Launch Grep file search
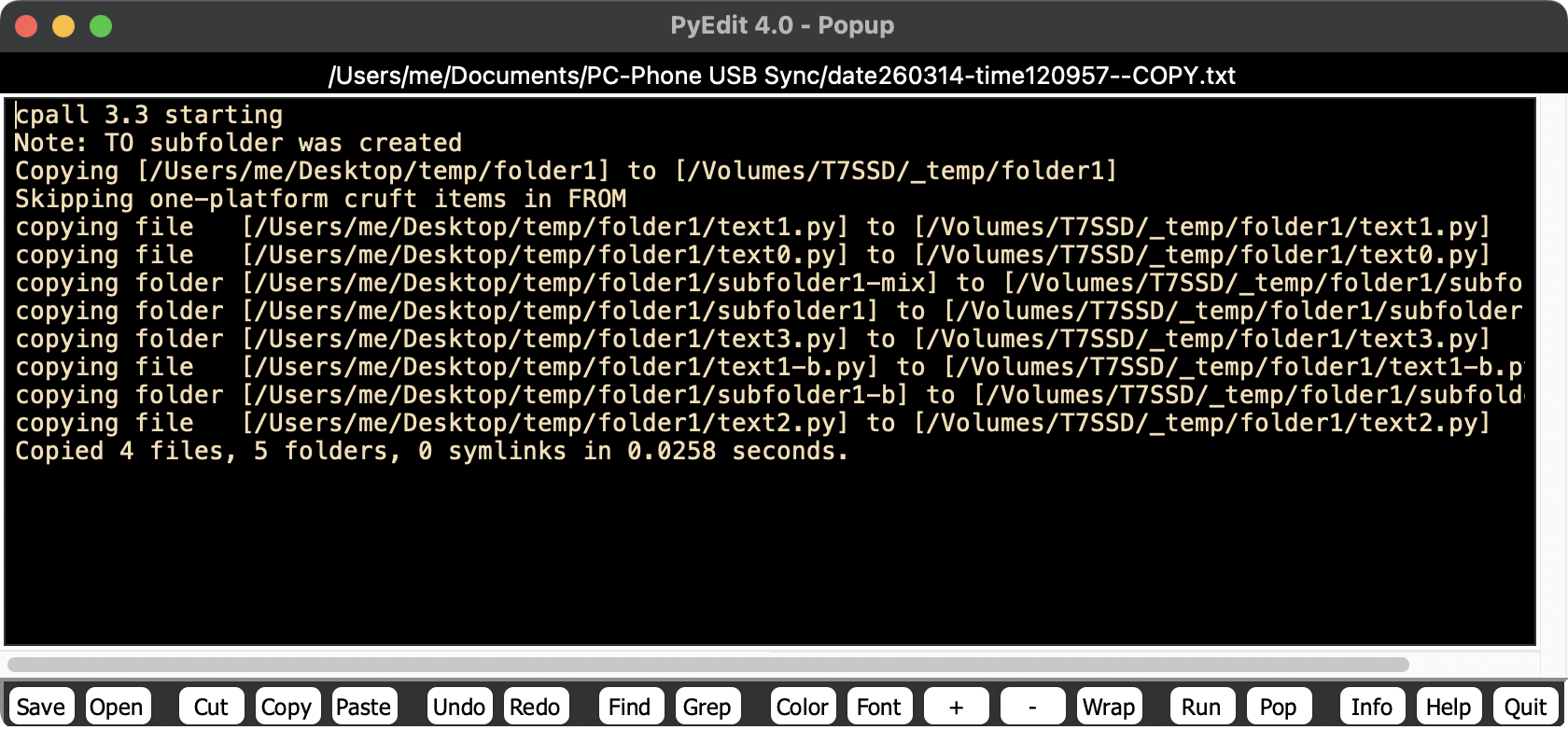 (x=707, y=707)
